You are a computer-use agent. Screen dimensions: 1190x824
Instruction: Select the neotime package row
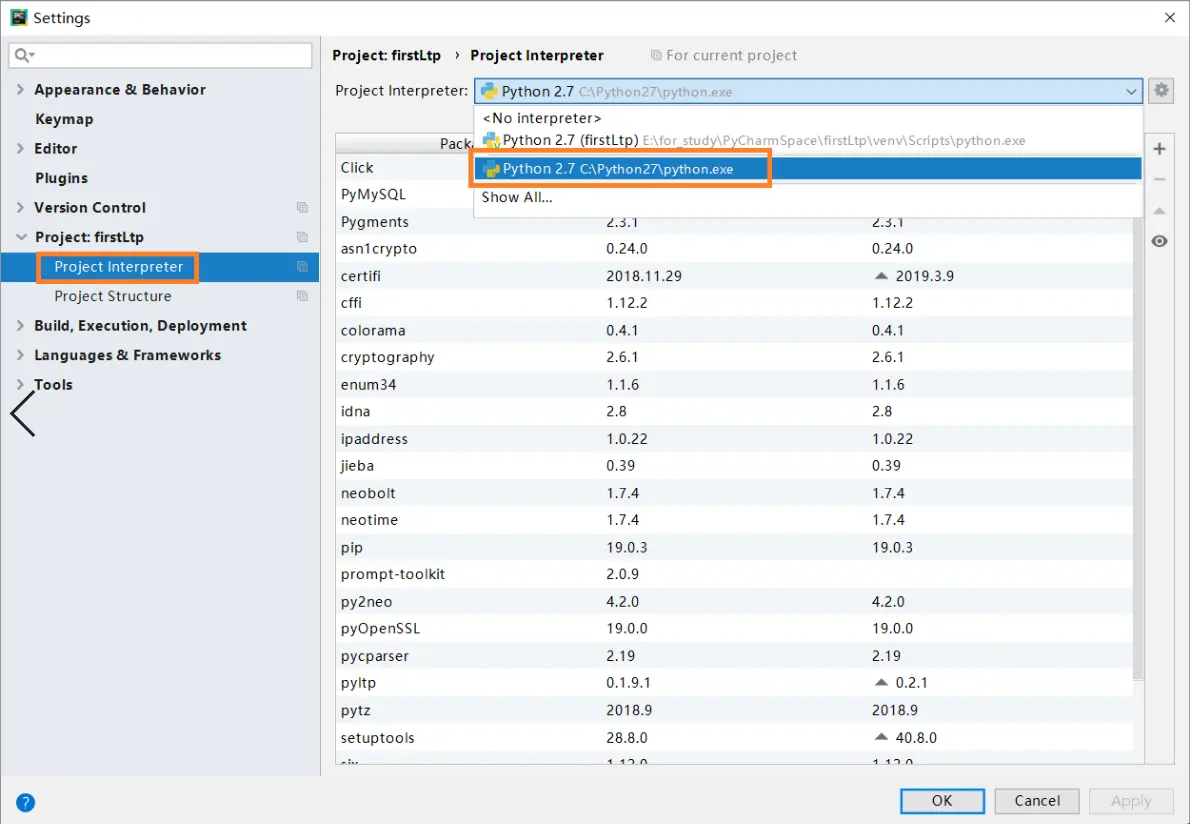735,520
